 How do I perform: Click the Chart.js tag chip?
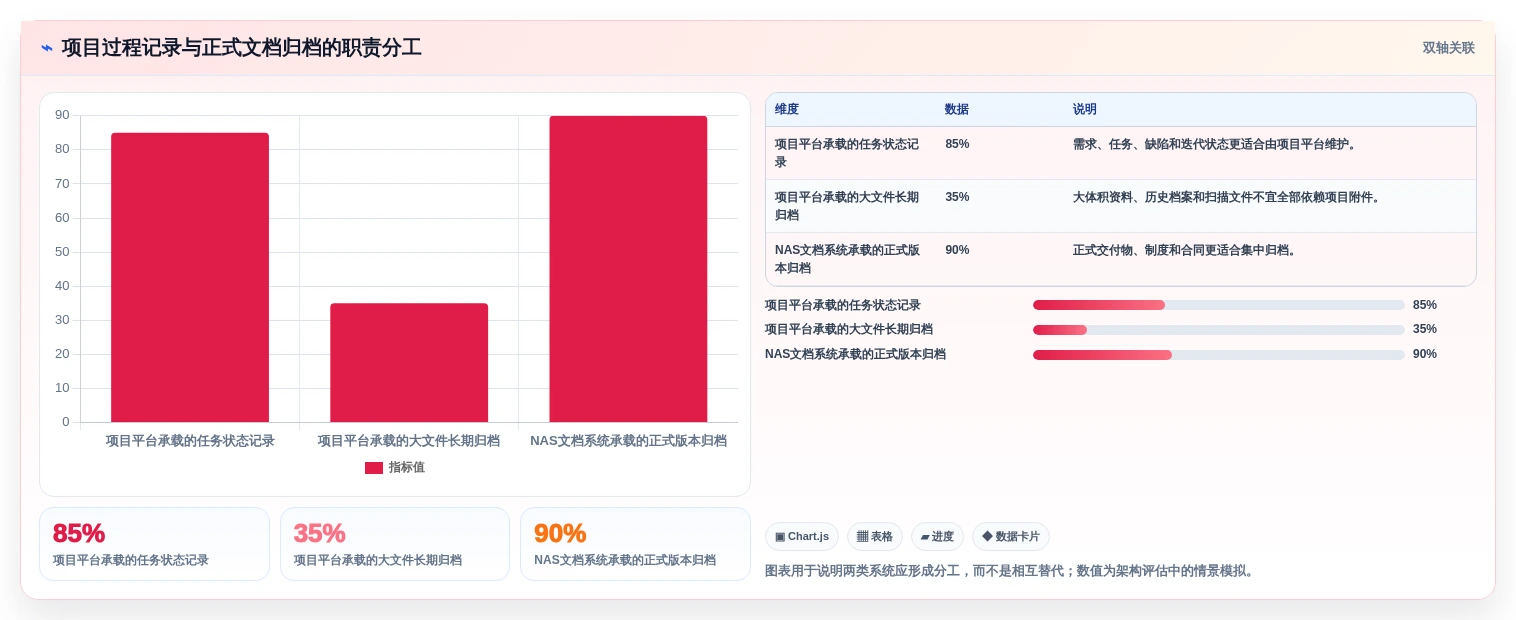[x=802, y=537]
